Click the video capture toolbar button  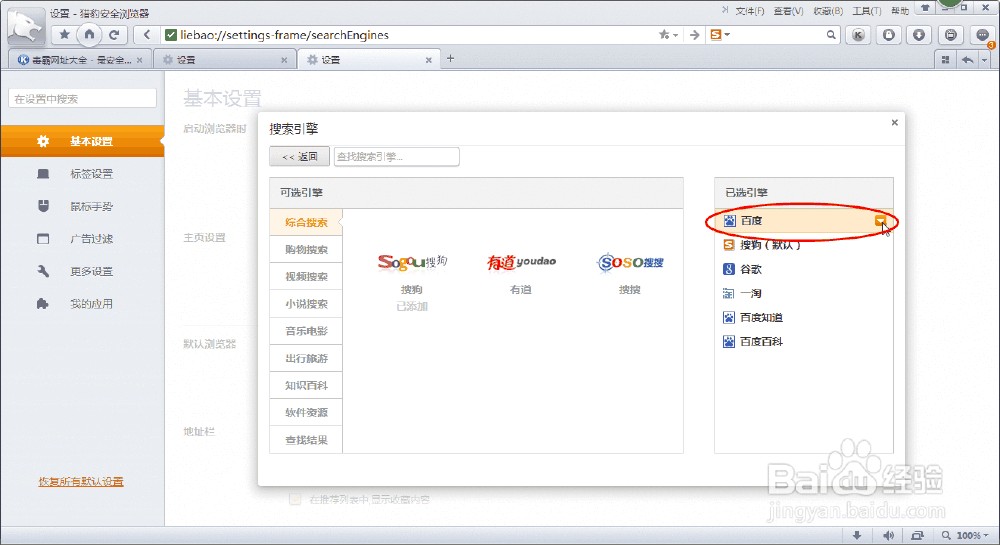click(950, 35)
